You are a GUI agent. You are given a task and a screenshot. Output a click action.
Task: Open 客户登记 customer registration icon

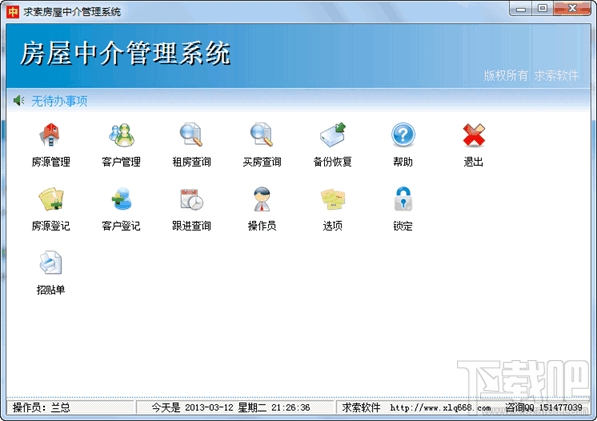[x=121, y=199]
